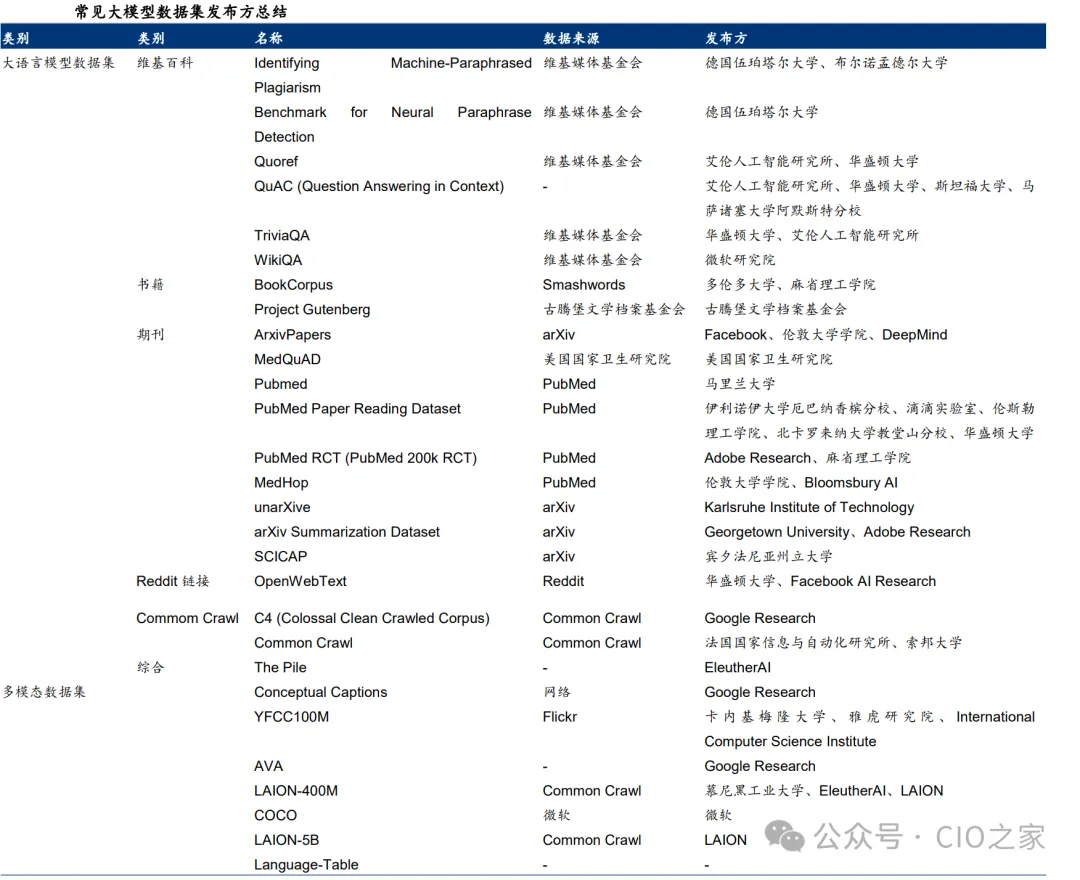Click "华盛顿大学、Facebook AI Research" publisher cell
The height and width of the screenshot is (880, 1080).
pyautogui.click(x=820, y=581)
